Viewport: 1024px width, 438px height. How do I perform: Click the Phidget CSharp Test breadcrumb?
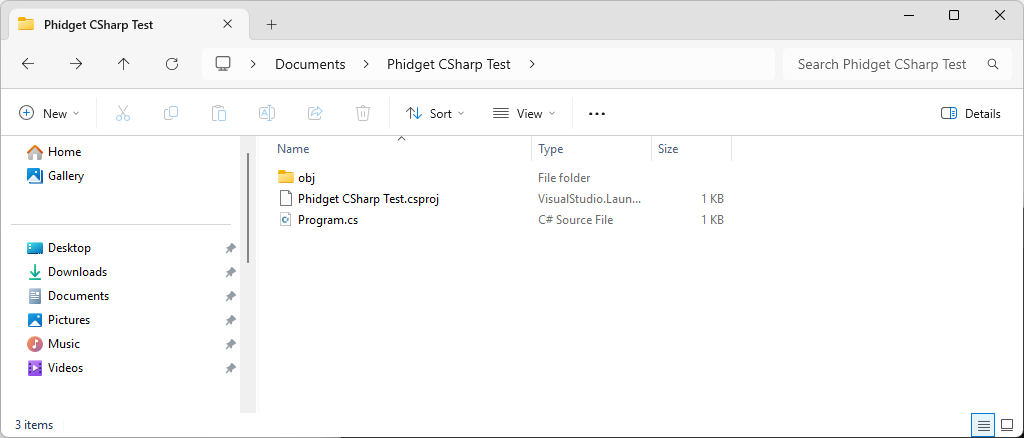click(449, 64)
